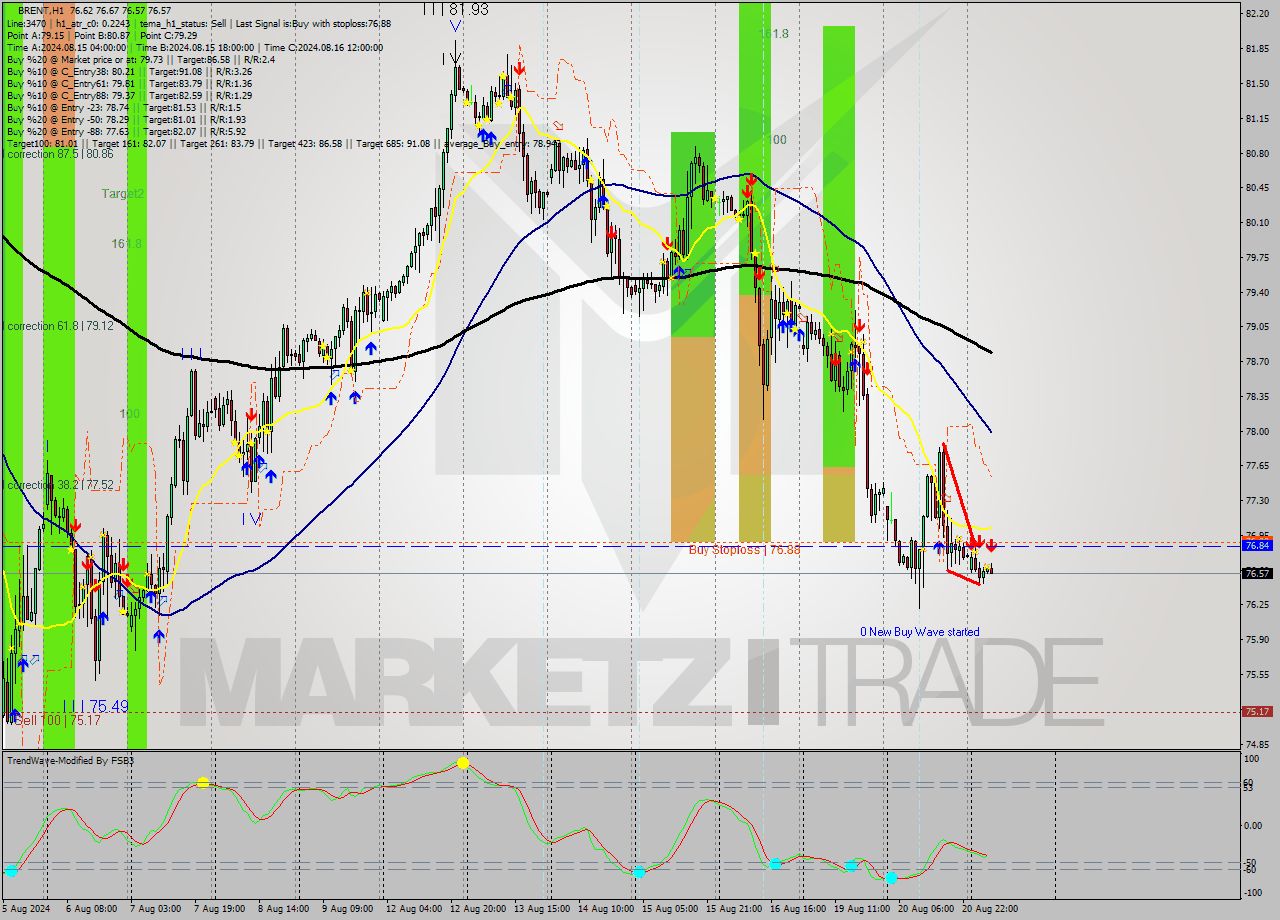Click the cyan oscillator dot near 15 Aug 05:00
The height and width of the screenshot is (920, 1280).
click(639, 872)
